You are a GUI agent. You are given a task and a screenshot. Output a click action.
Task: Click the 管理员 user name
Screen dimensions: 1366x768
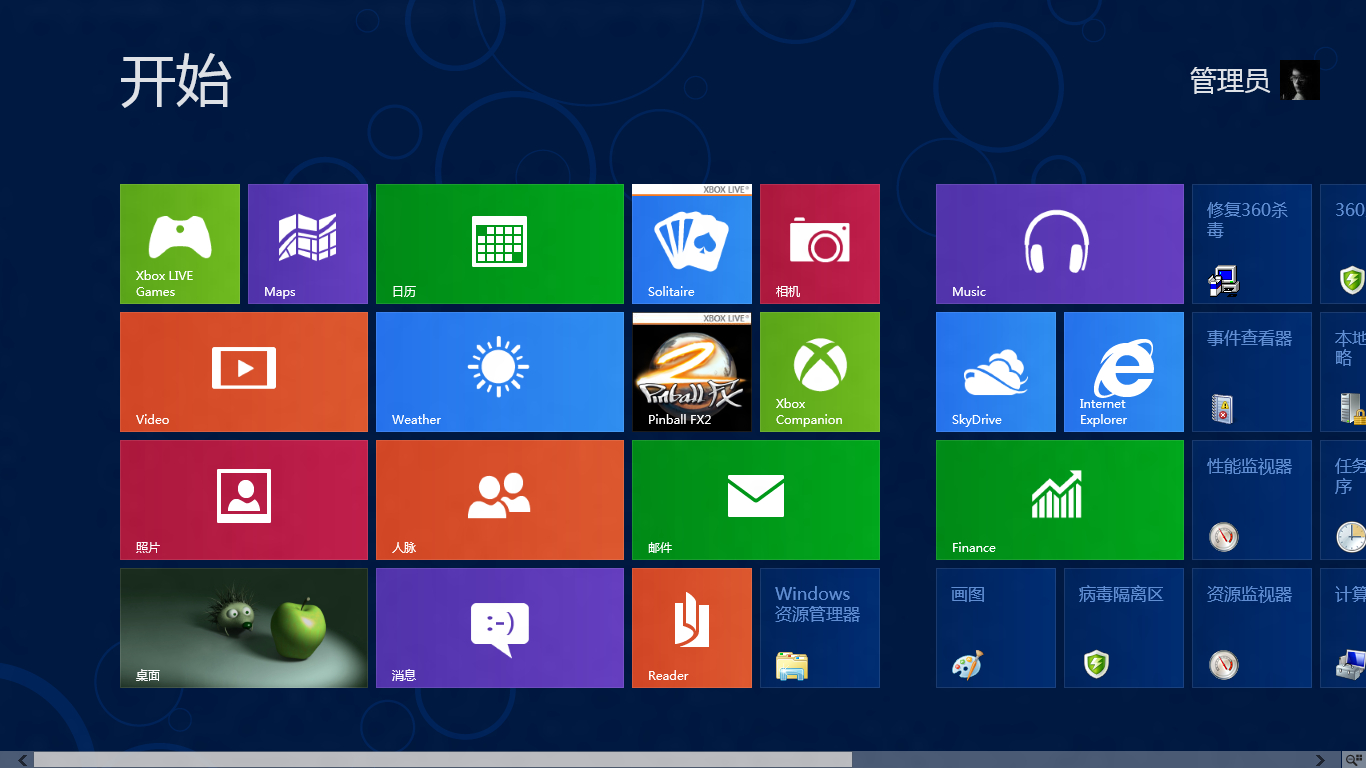point(1230,81)
